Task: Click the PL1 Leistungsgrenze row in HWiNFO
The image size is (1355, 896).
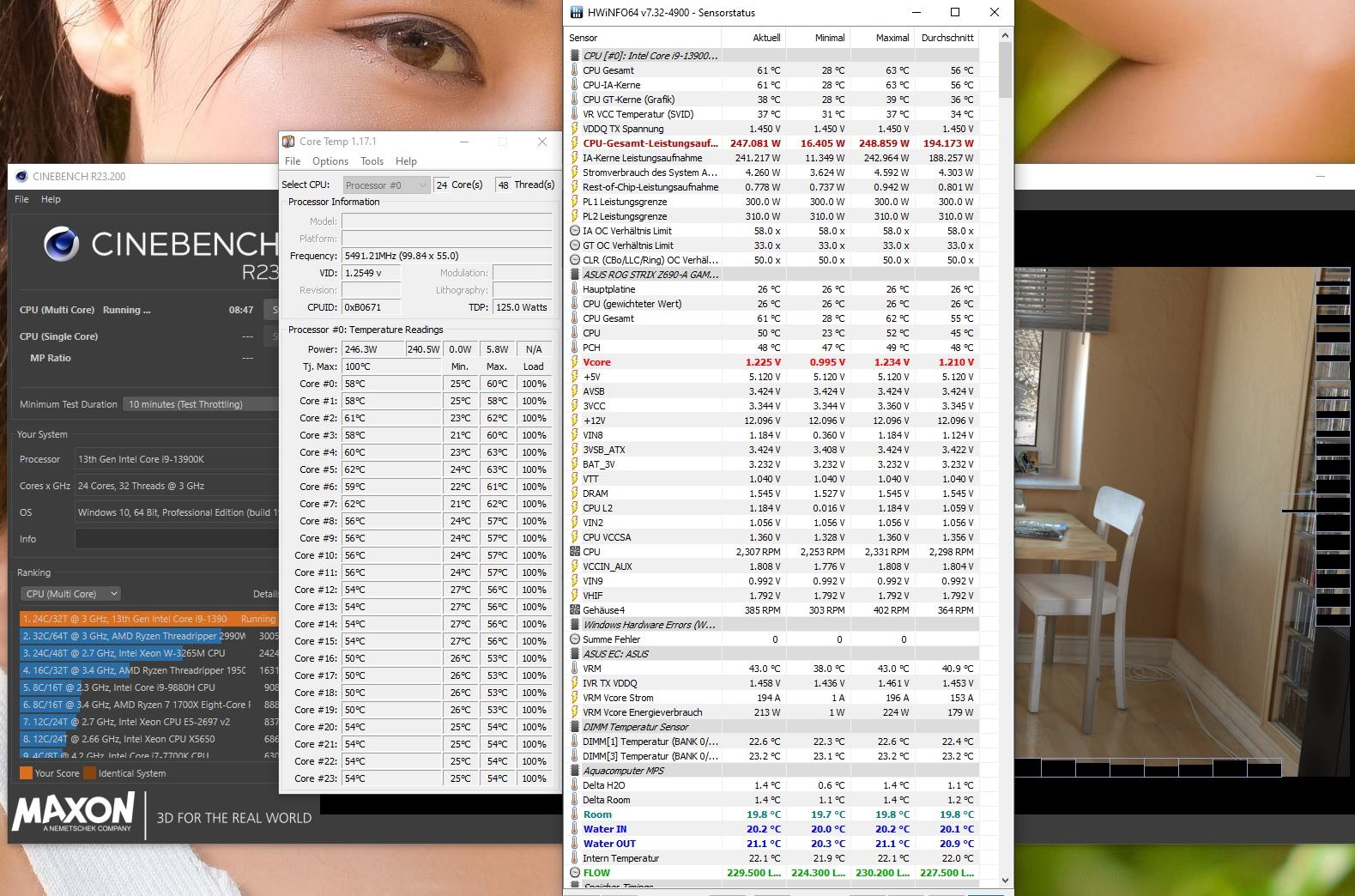Action: [773, 202]
